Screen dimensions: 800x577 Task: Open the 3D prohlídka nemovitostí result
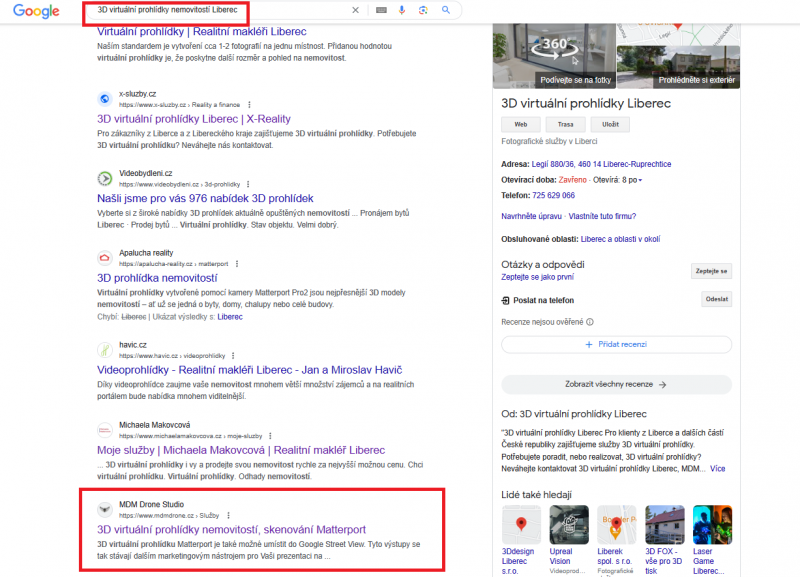click(x=157, y=278)
